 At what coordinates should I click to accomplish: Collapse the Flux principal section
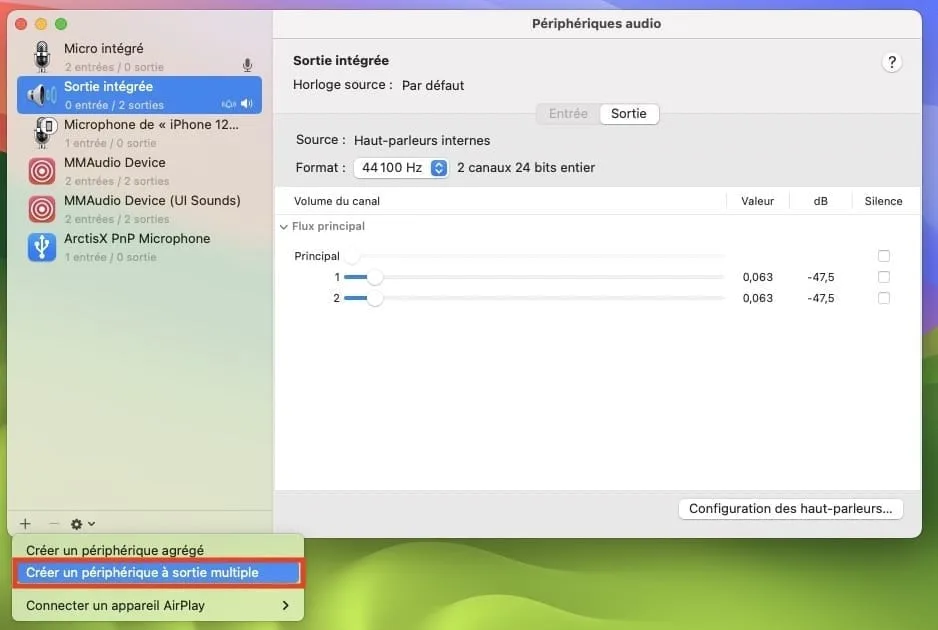[x=284, y=226]
